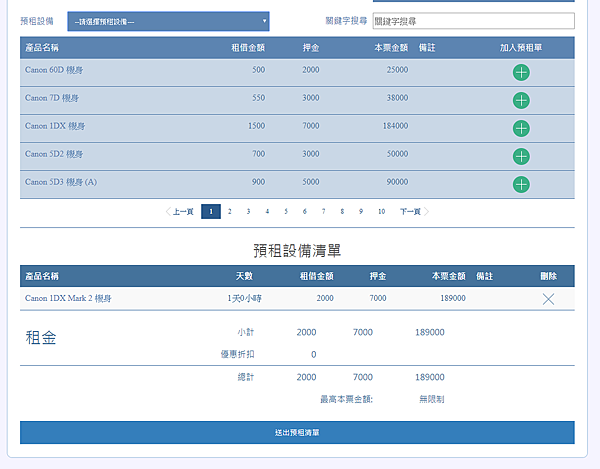The height and width of the screenshot is (469, 600).
Task: Jump to pagination page 10
Action: 382,212
